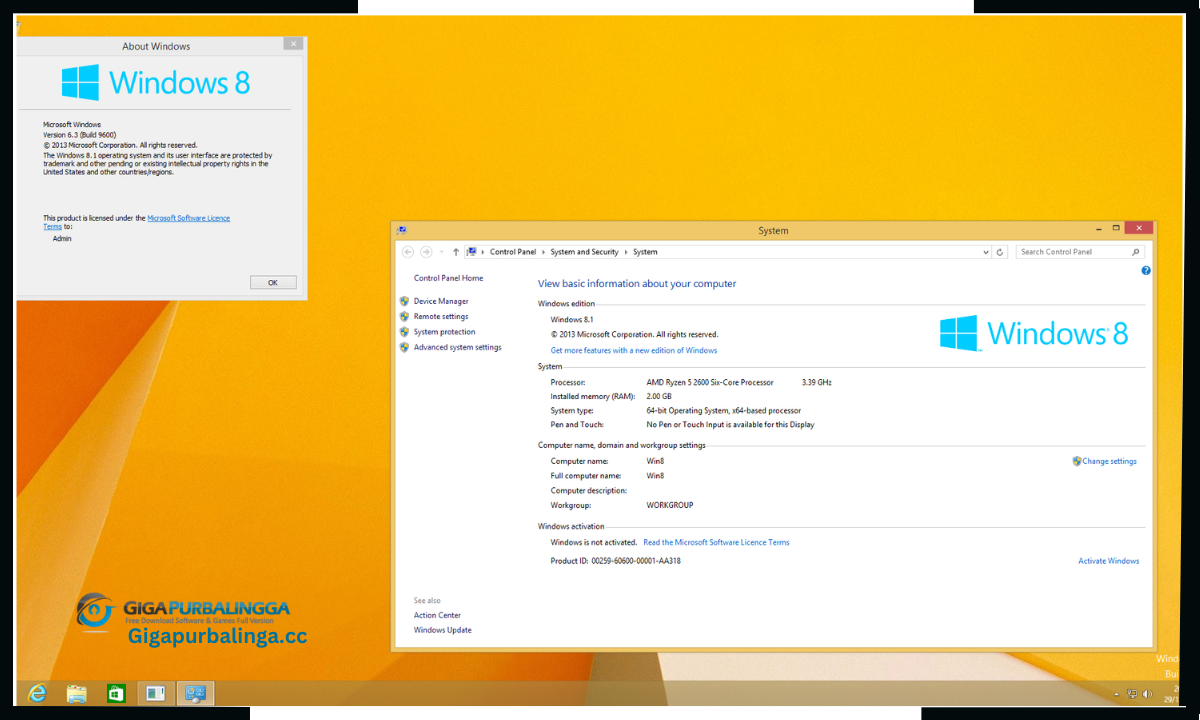Read the Microsoft Software Licence Terms link

(716, 542)
